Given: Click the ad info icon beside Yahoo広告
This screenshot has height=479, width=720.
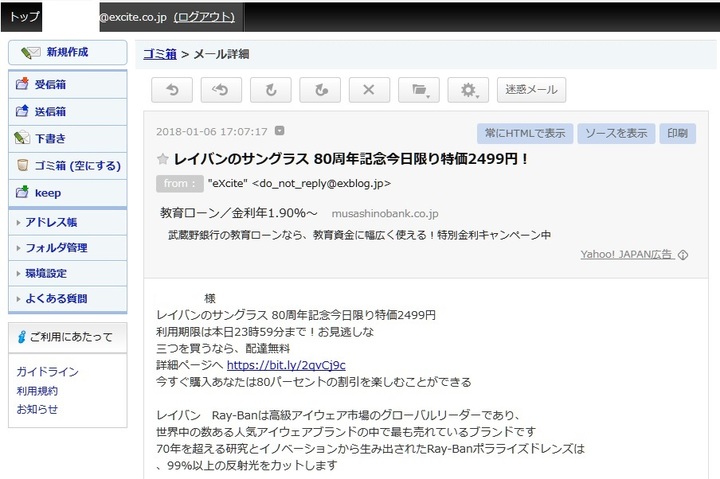Looking at the screenshot, I should coord(683,255).
